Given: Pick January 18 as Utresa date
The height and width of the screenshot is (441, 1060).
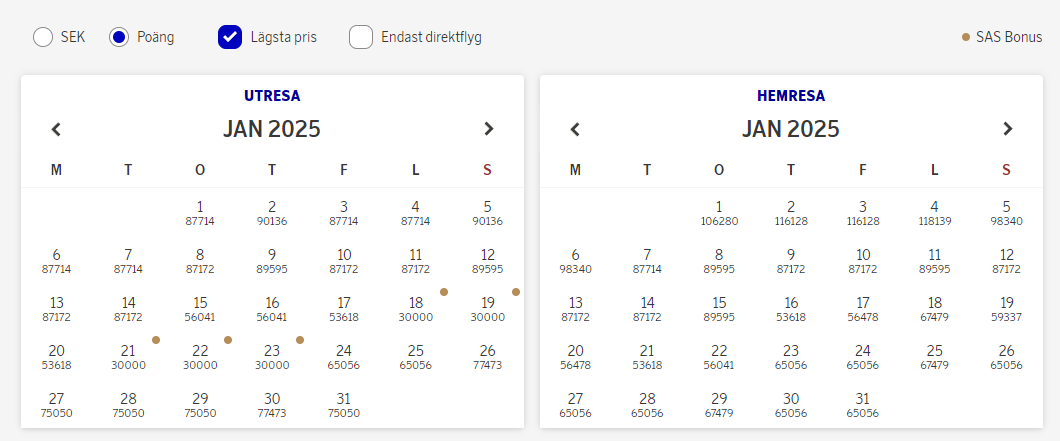Looking at the screenshot, I should point(416,308).
